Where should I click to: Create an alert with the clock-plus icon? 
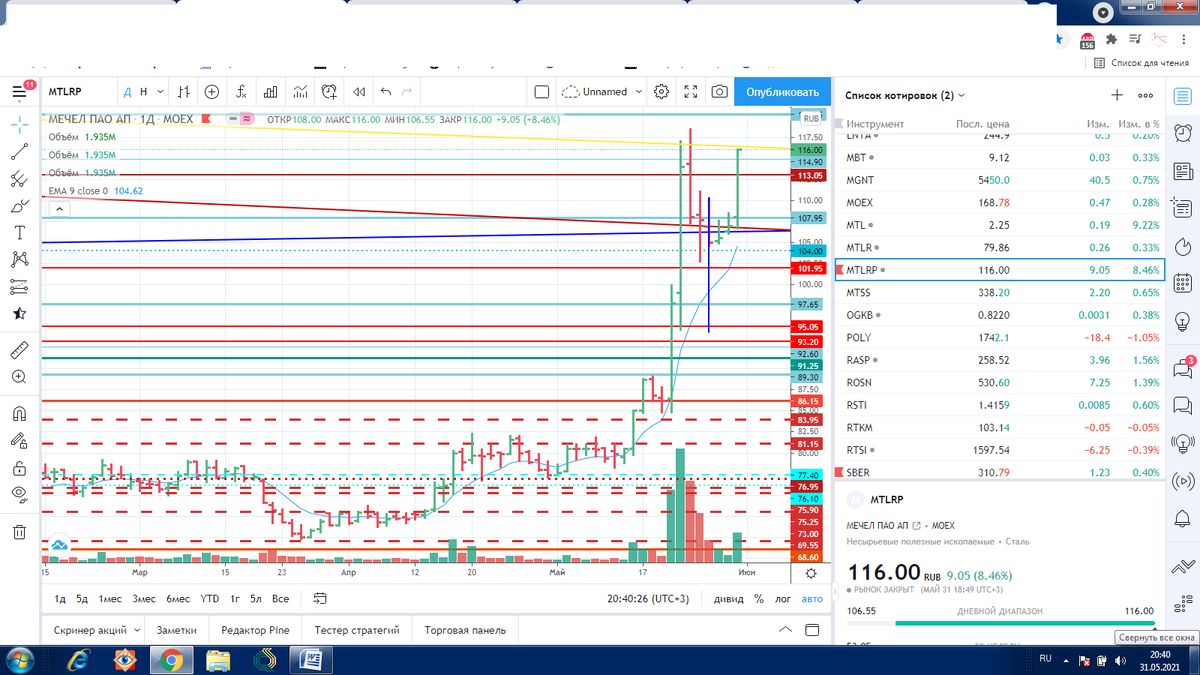[330, 91]
